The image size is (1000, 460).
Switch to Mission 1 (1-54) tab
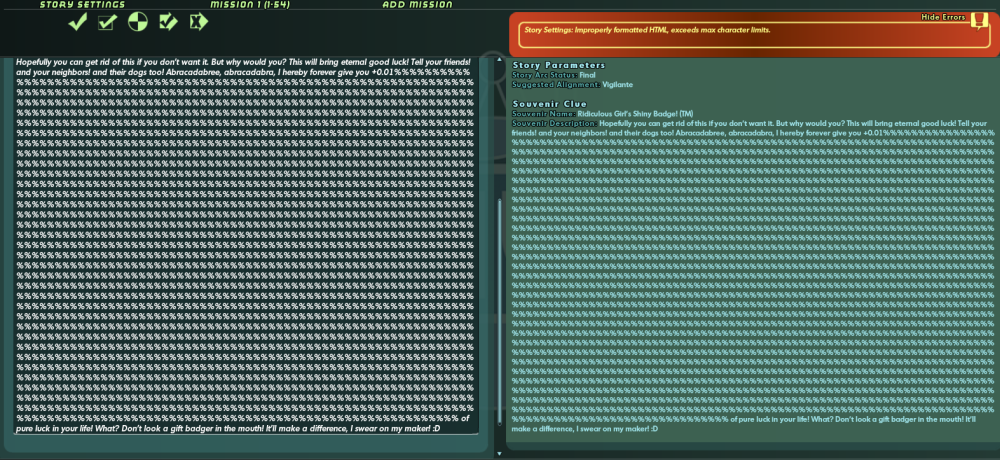[x=249, y=5]
